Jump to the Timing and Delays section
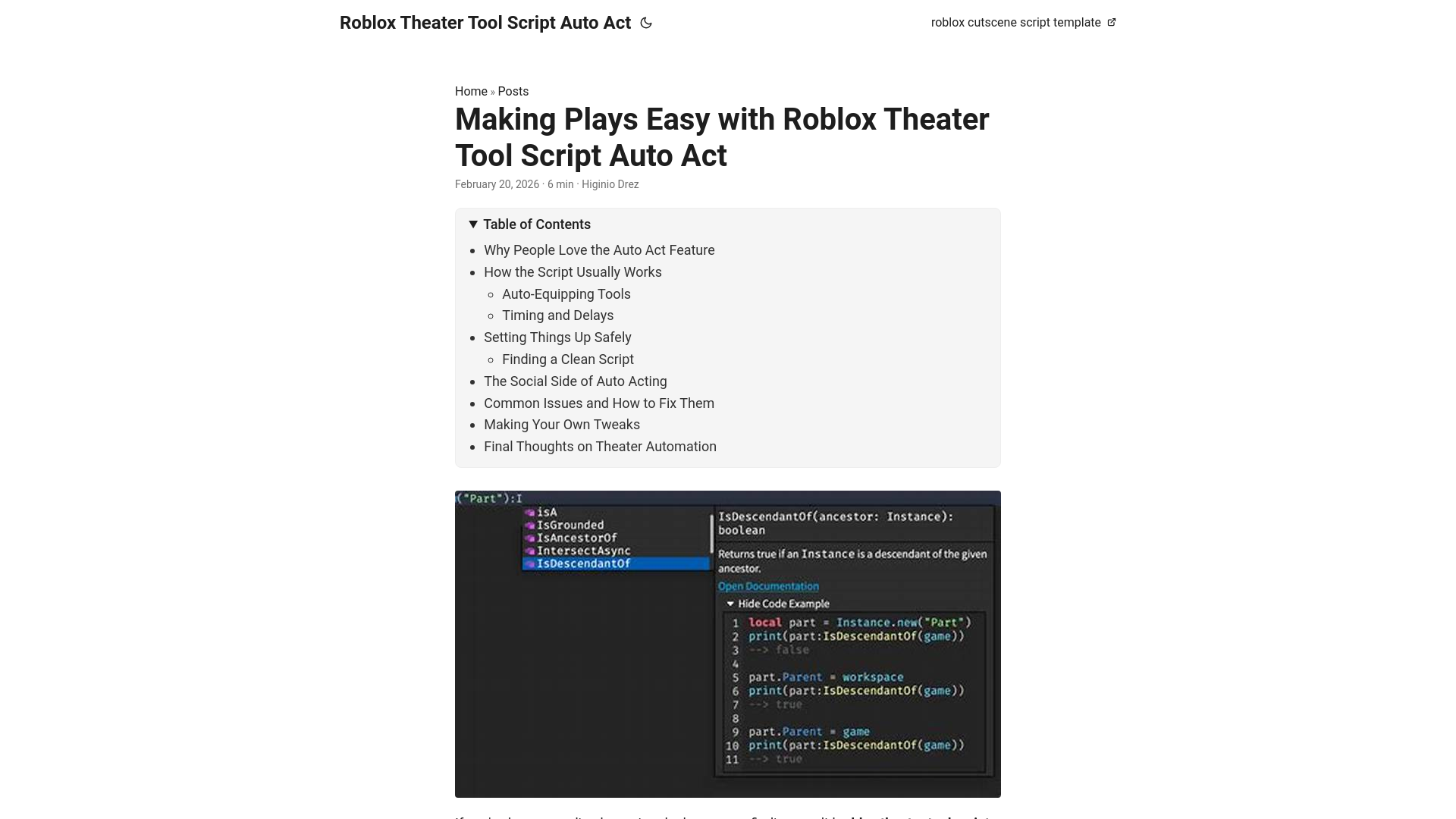This screenshot has height=819, width=1456. 558,315
